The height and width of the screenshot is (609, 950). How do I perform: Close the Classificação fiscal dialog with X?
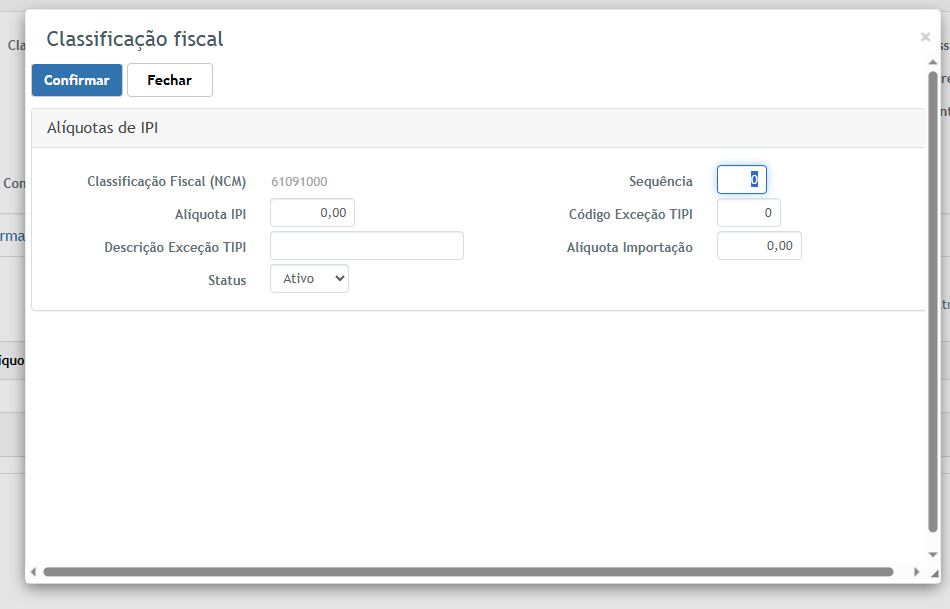[925, 37]
